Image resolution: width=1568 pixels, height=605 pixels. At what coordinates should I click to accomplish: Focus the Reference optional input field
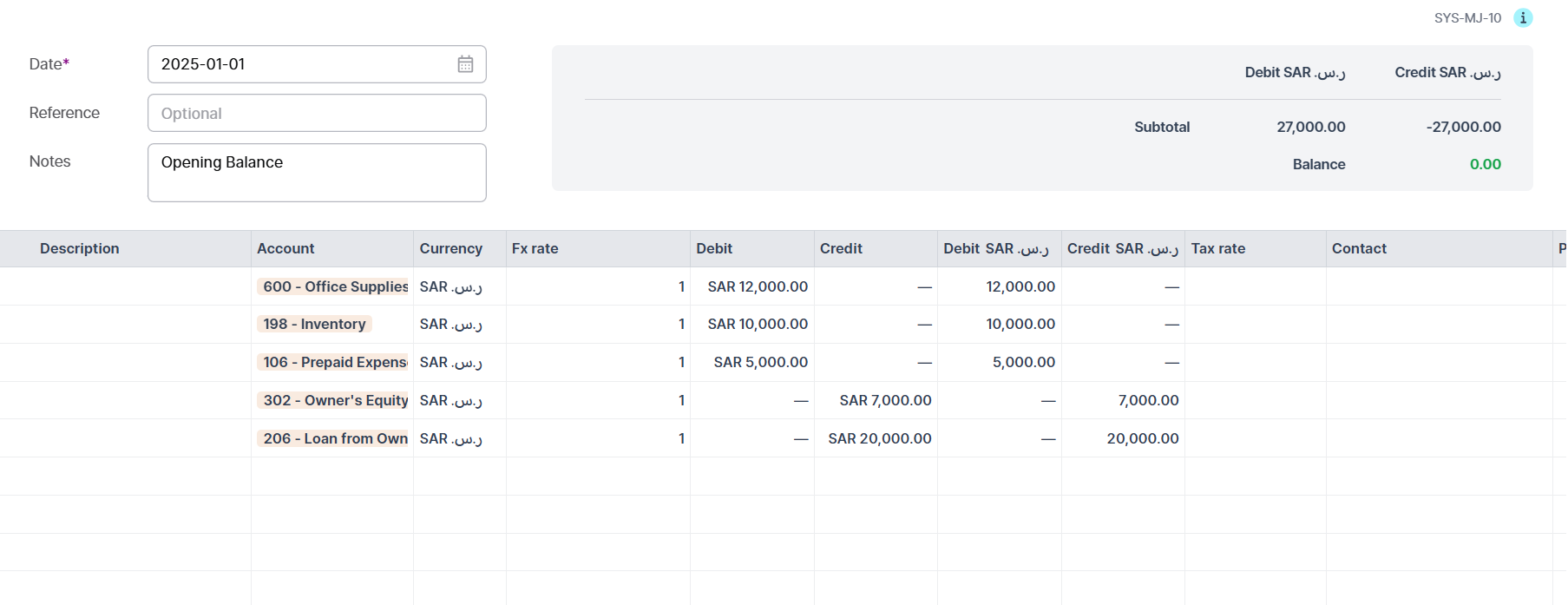pyautogui.click(x=317, y=114)
